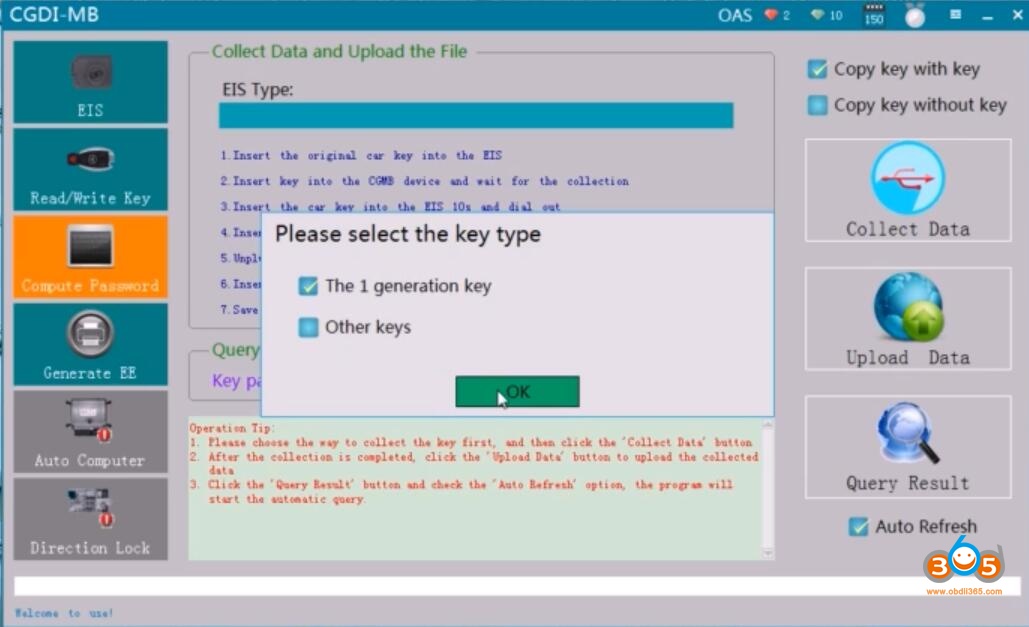This screenshot has height=627, width=1029.
Task: Open the EIS module in the sidebar
Action: tap(91, 82)
